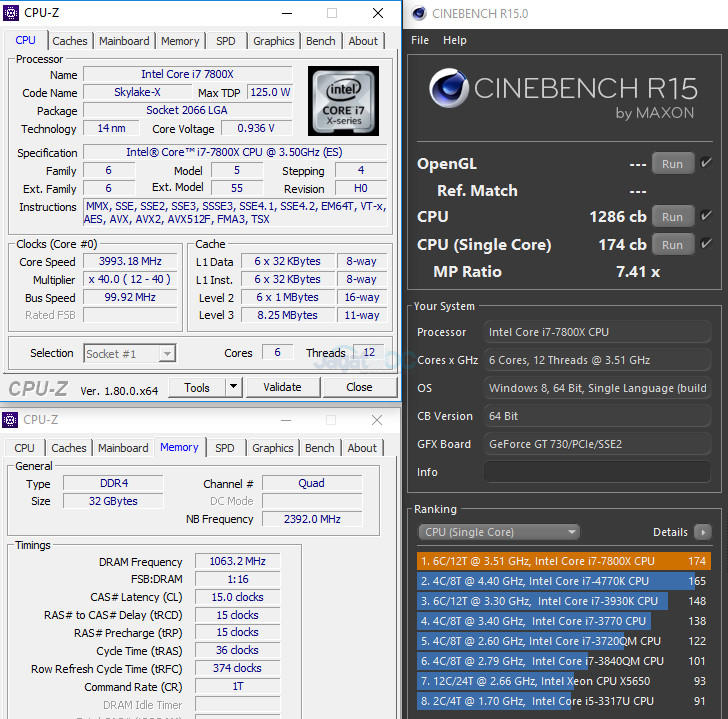Click the CPU-Z app icon in top window title bar
This screenshot has height=719, width=728.
pyautogui.click(x=11, y=13)
